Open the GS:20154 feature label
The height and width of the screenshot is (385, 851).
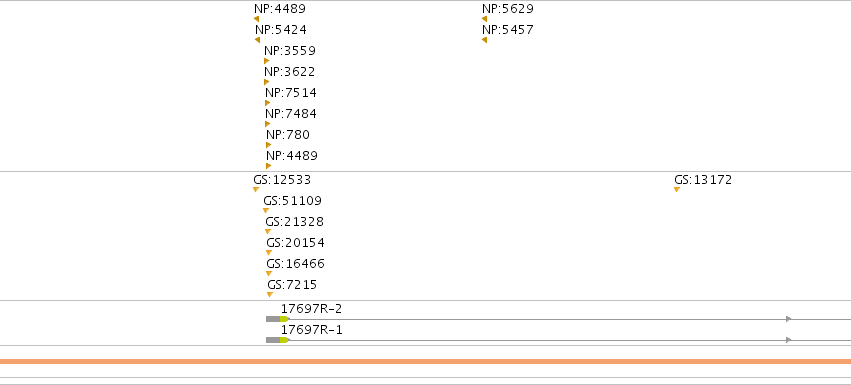pyautogui.click(x=295, y=243)
